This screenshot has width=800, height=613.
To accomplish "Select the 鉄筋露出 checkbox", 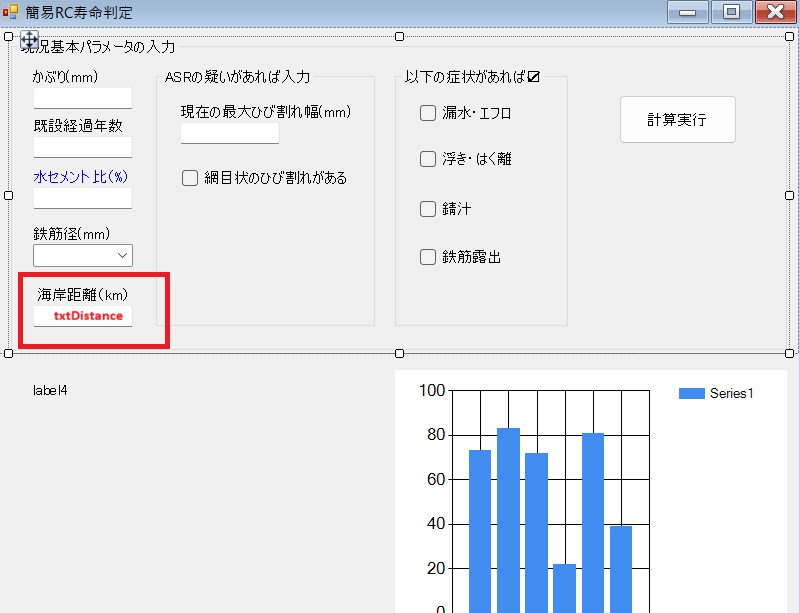I will click(x=428, y=257).
